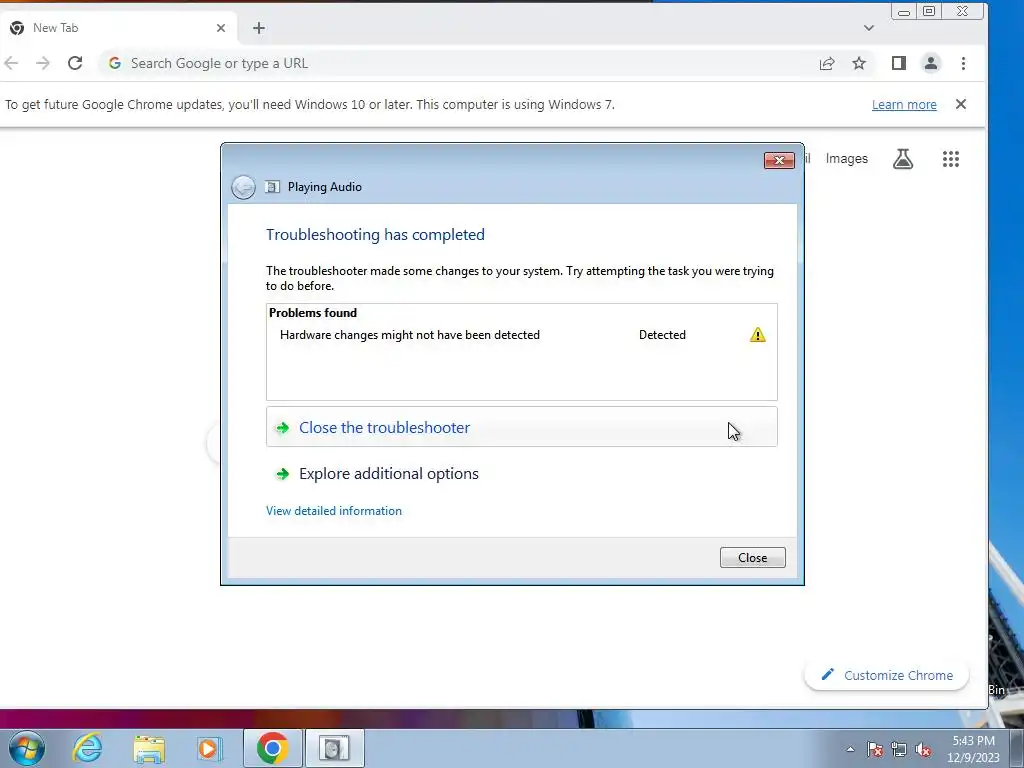Click the Chrome forward arrow
The height and width of the screenshot is (768, 1024).
coord(42,63)
